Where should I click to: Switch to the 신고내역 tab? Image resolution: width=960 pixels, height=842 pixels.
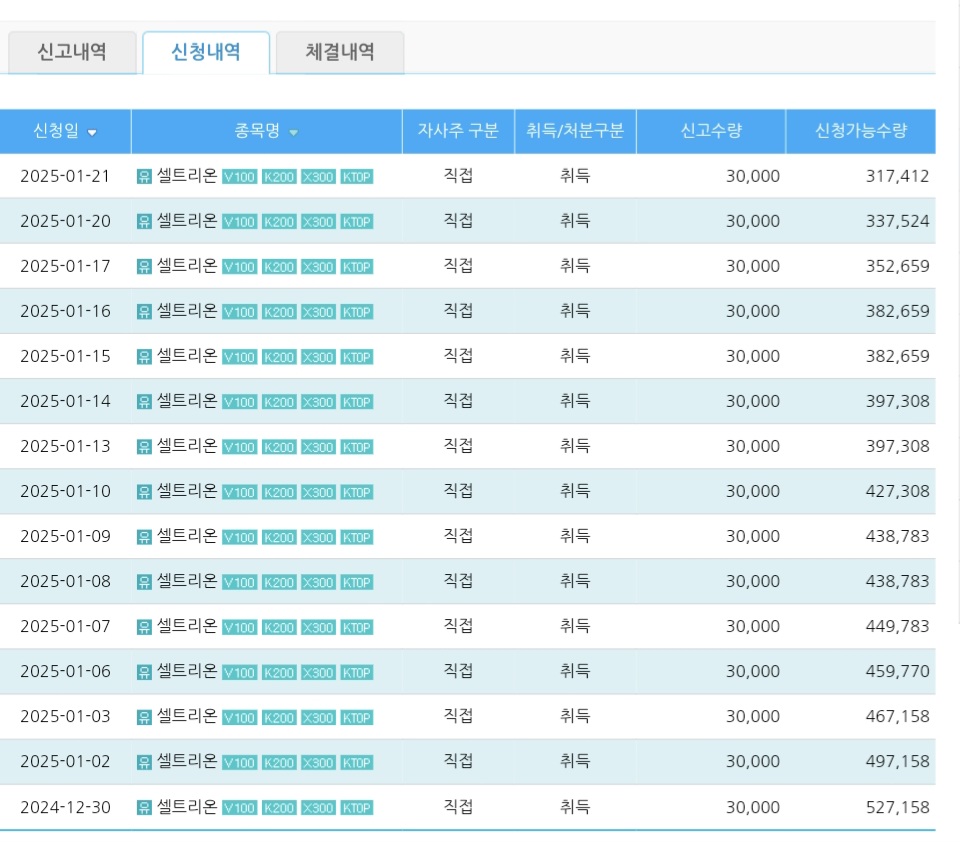point(72,52)
